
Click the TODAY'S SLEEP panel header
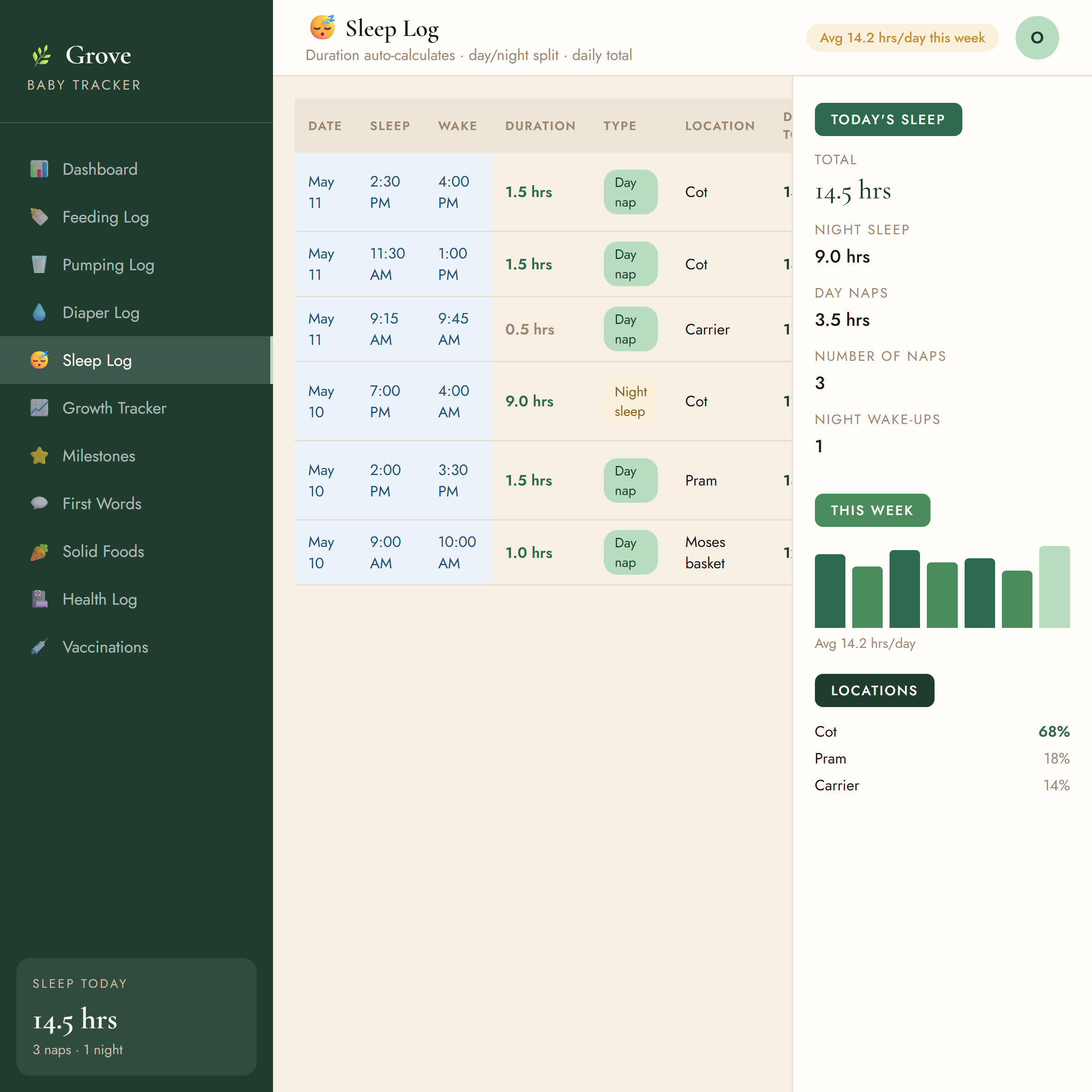pyautogui.click(x=888, y=119)
